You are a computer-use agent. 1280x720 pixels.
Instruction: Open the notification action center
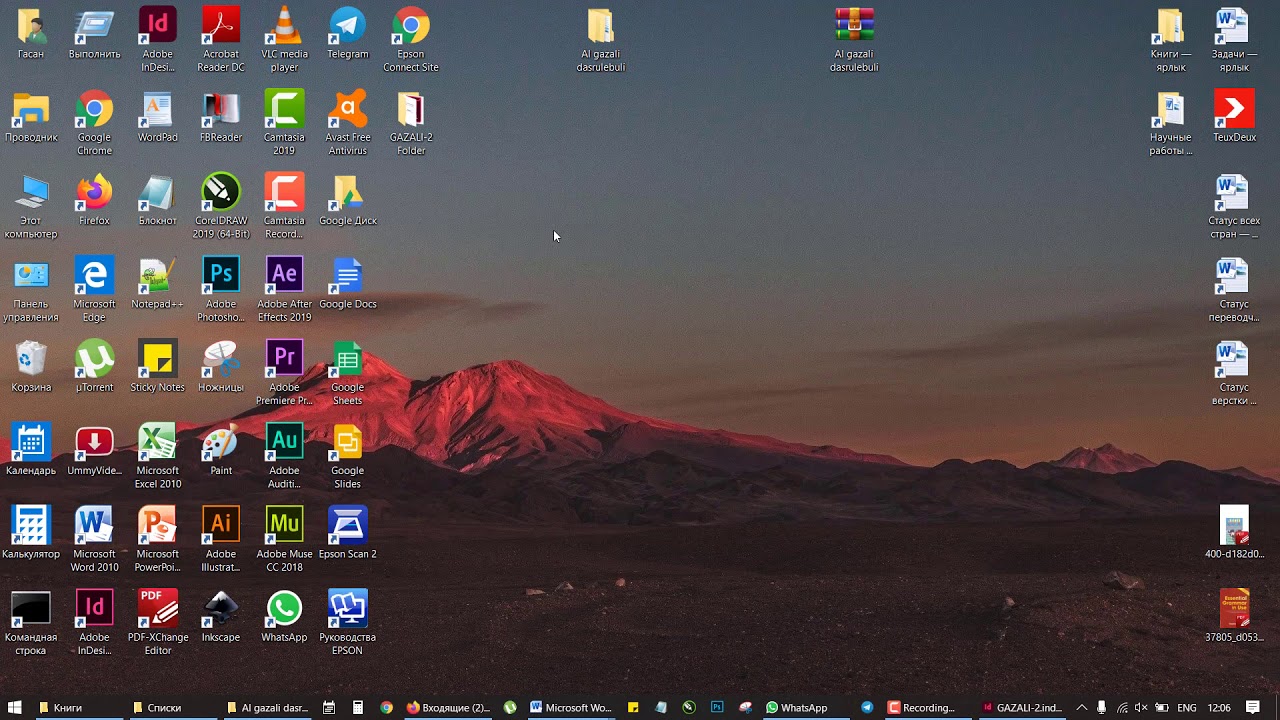(x=1253, y=708)
